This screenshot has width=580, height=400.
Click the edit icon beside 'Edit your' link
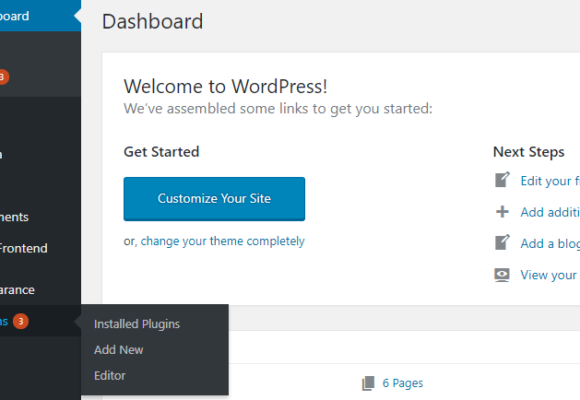[502, 180]
